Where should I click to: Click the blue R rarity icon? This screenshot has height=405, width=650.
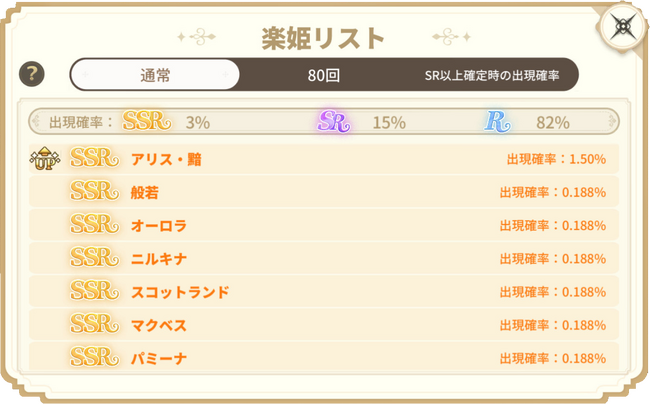(x=496, y=122)
